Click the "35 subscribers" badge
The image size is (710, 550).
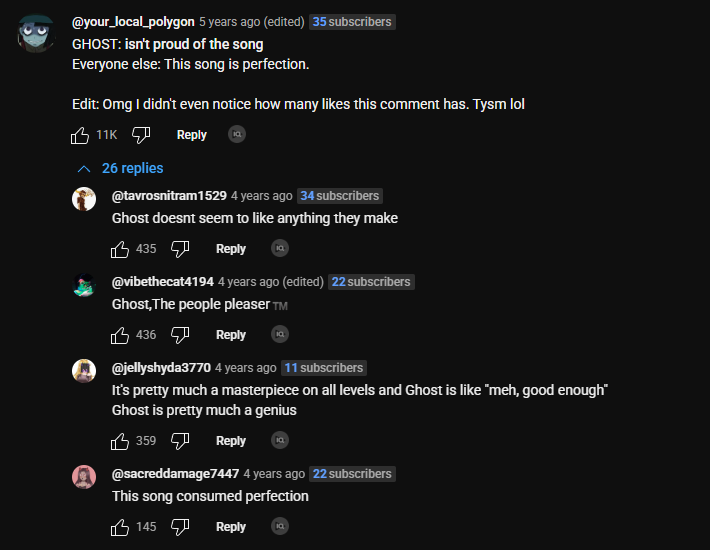tap(351, 22)
